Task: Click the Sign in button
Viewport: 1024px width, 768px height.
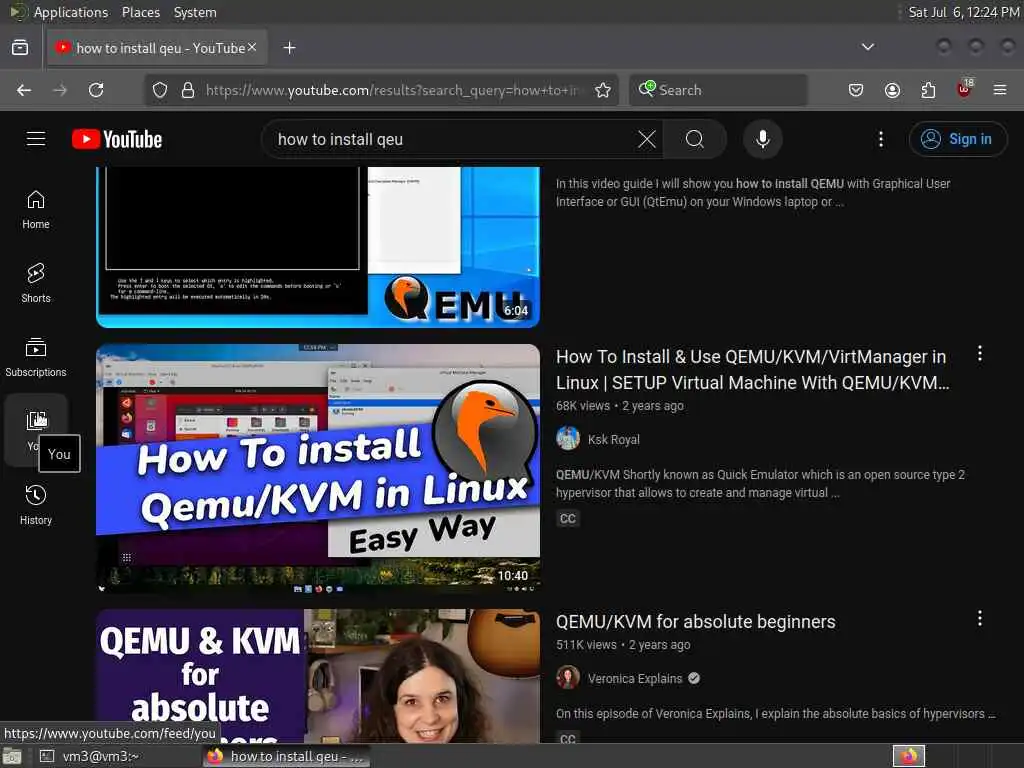Action: (958, 139)
